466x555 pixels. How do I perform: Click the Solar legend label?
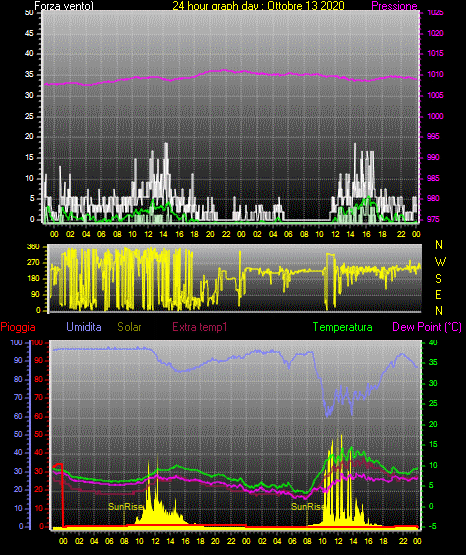click(x=129, y=326)
